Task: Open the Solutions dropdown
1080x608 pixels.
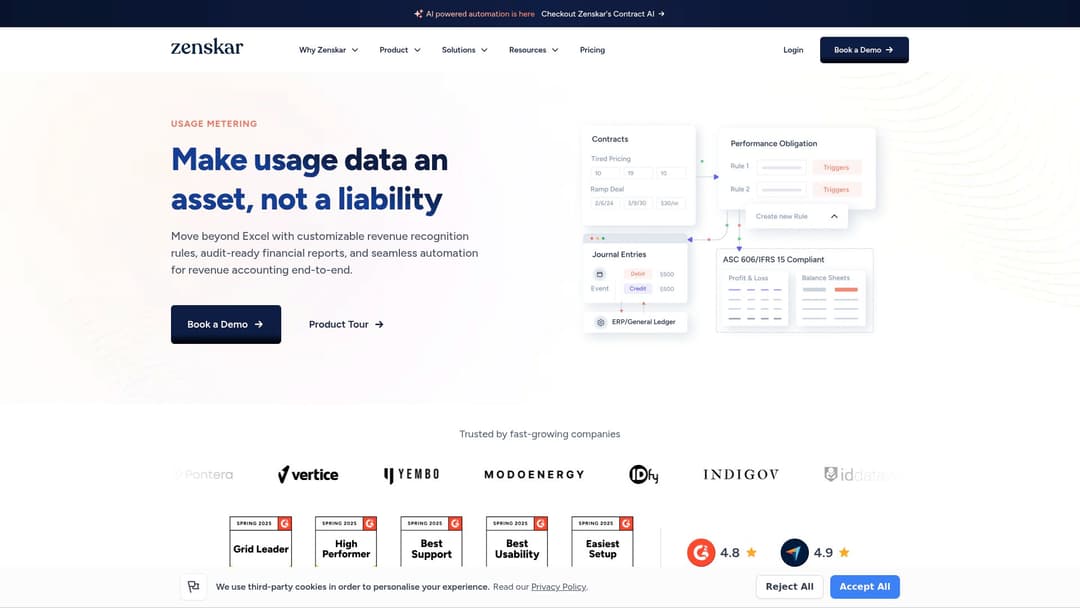Action: [464, 50]
